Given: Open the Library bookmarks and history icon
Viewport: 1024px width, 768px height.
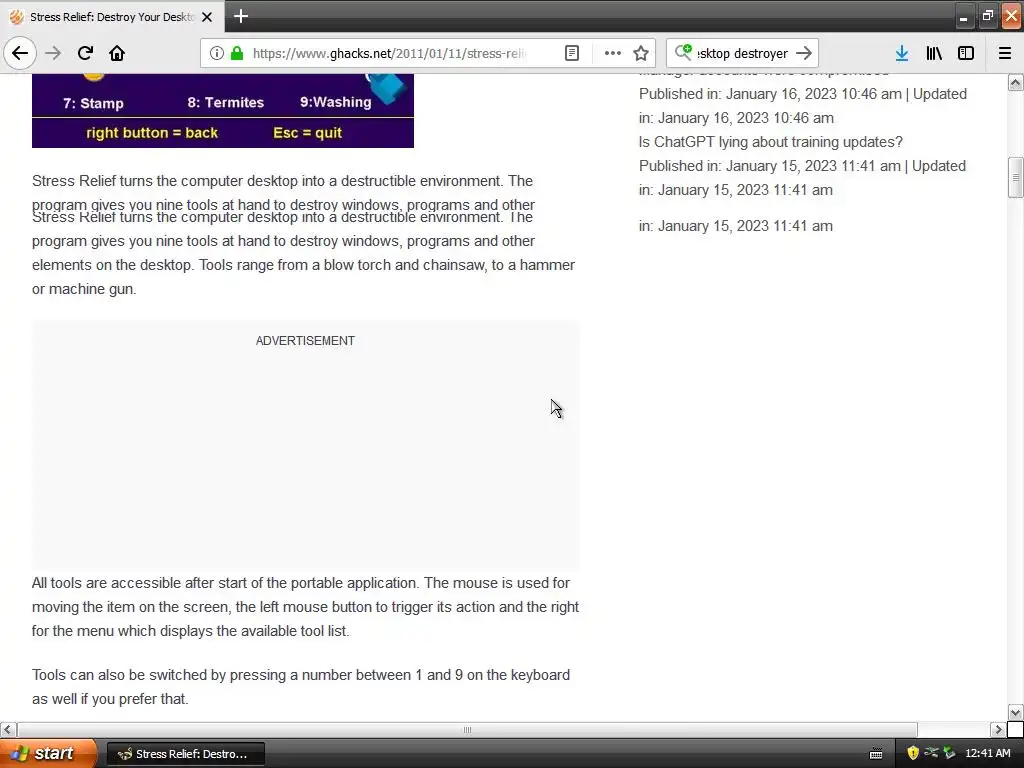Looking at the screenshot, I should pos(934,53).
